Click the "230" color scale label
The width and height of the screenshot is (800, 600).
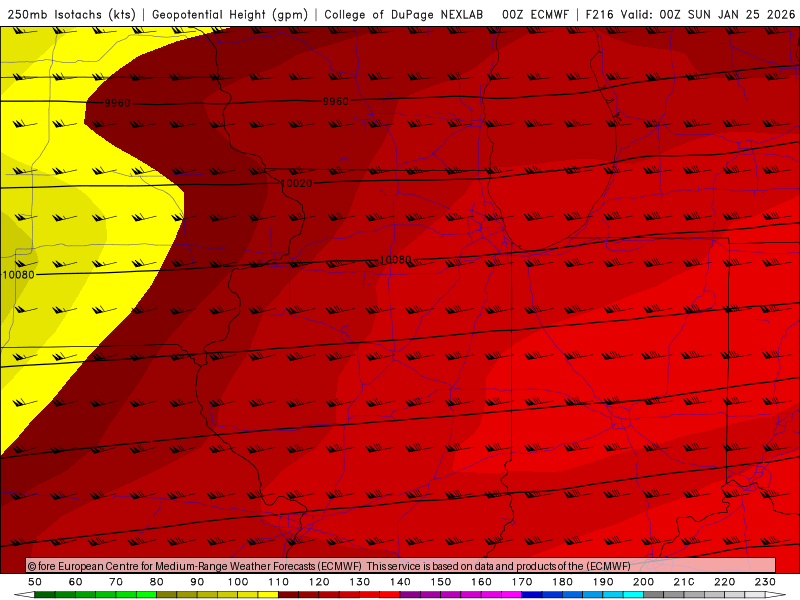[765, 582]
